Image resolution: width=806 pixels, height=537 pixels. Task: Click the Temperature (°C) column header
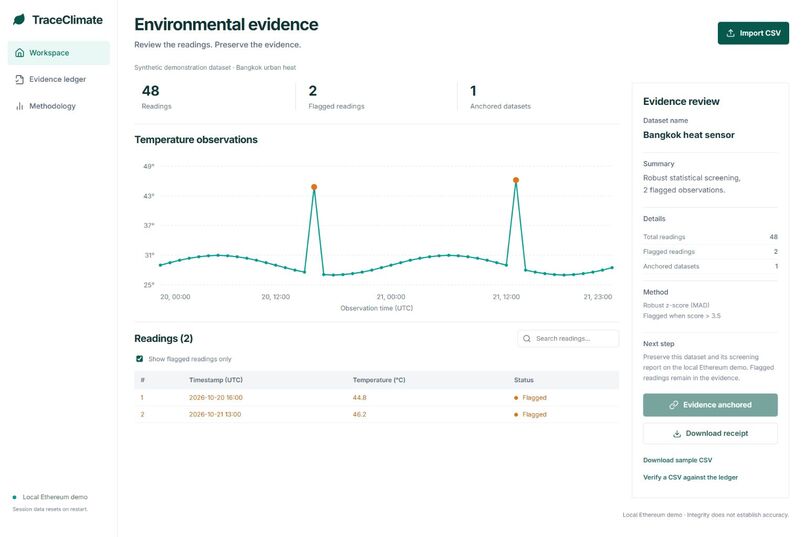click(379, 380)
